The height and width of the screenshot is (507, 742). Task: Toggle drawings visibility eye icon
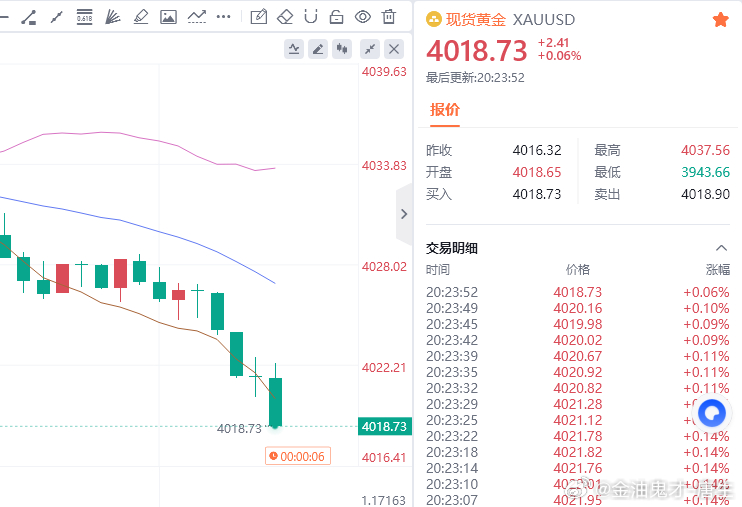pyautogui.click(x=363, y=17)
